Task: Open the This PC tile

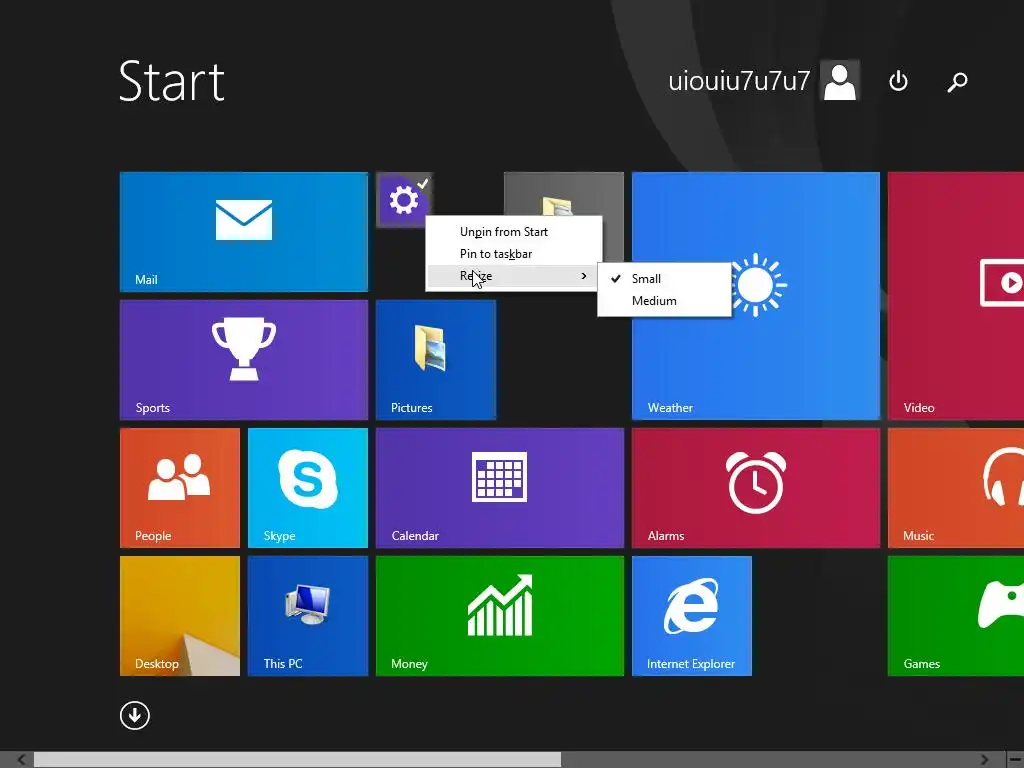Action: coord(308,616)
